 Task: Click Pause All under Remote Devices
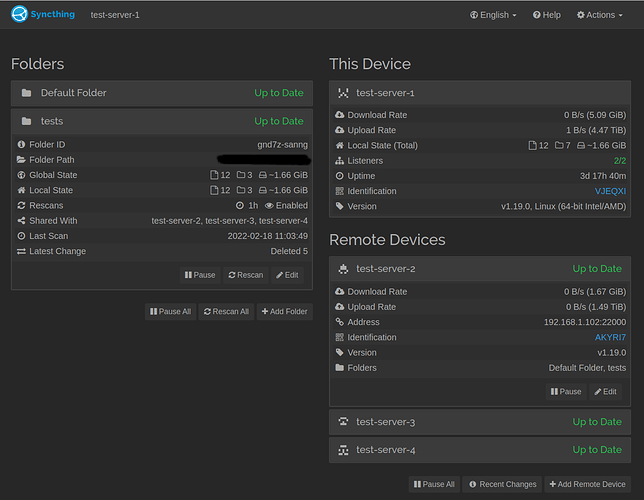pos(434,484)
